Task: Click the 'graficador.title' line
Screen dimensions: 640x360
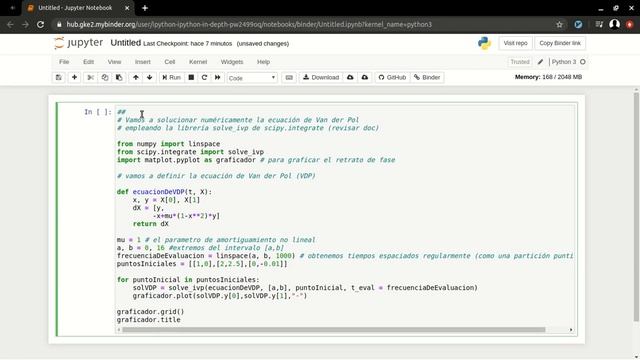Action: point(149,320)
